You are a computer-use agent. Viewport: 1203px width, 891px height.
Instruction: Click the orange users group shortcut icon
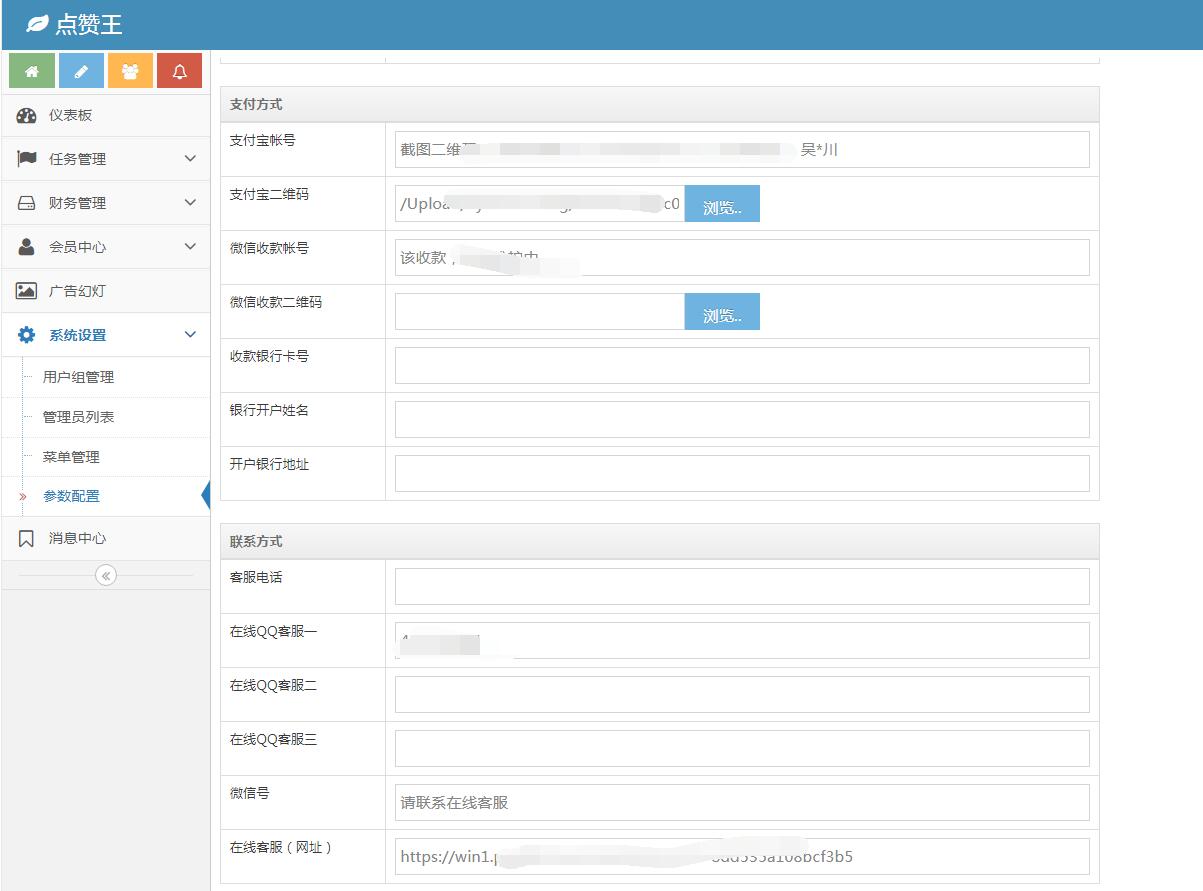click(130, 71)
